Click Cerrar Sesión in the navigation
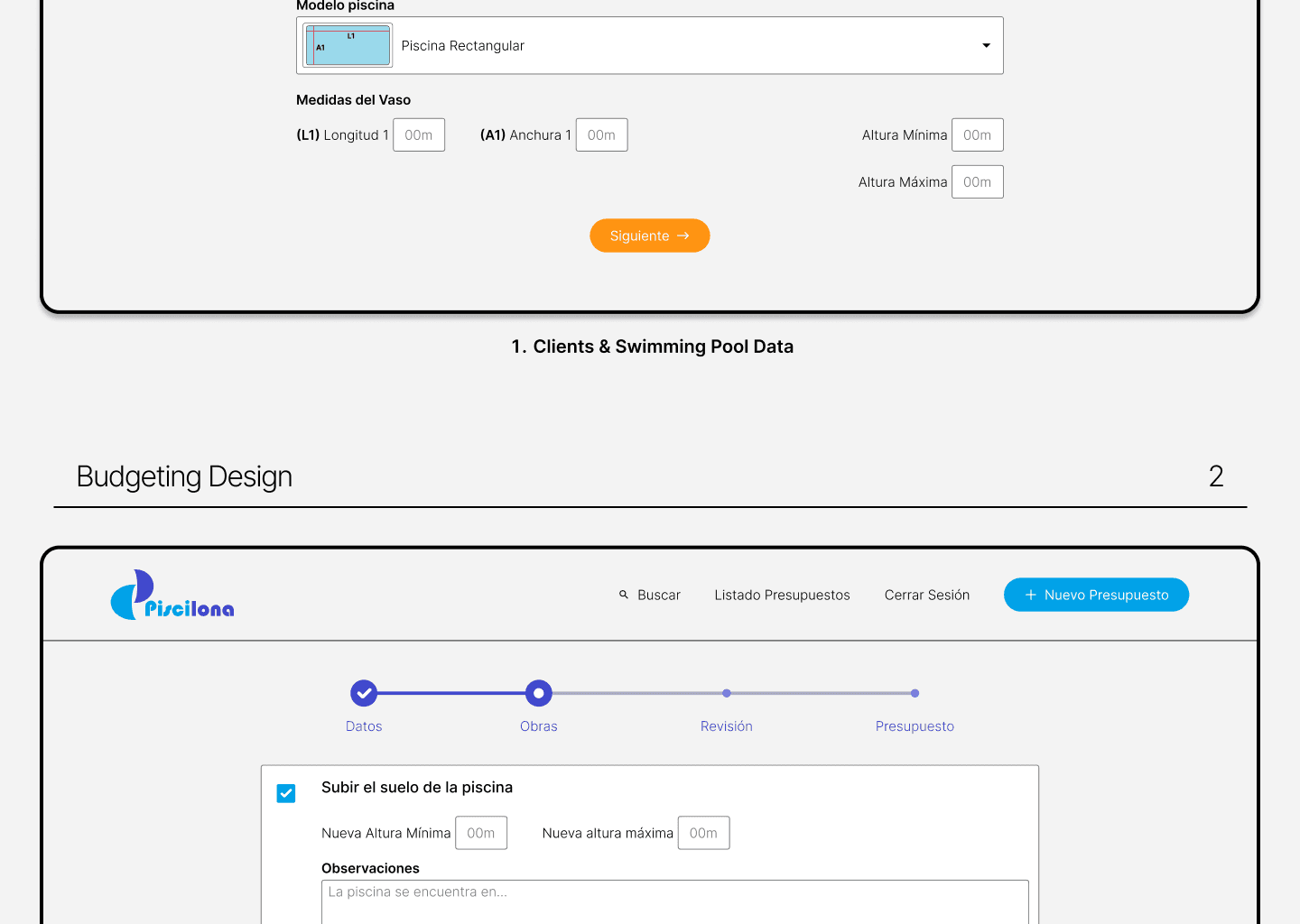 pos(926,595)
